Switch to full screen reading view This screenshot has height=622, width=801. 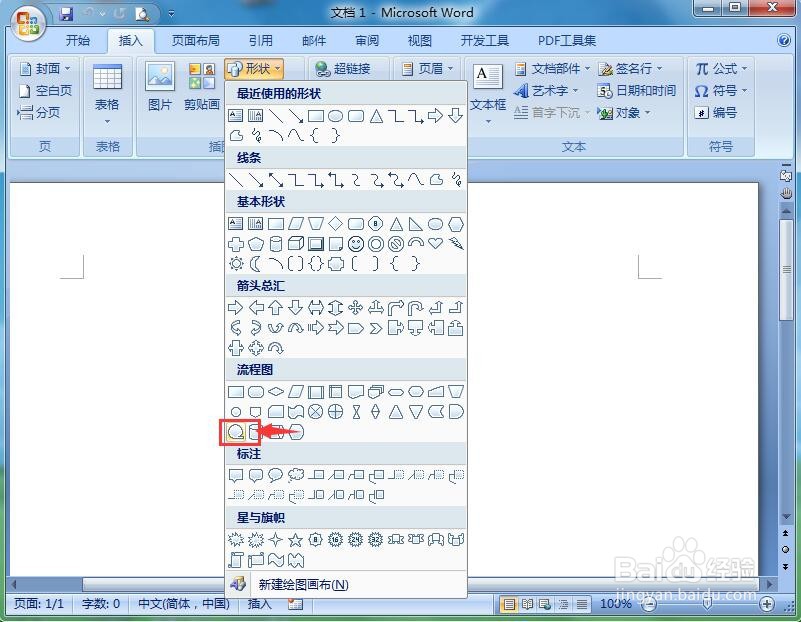click(x=527, y=604)
